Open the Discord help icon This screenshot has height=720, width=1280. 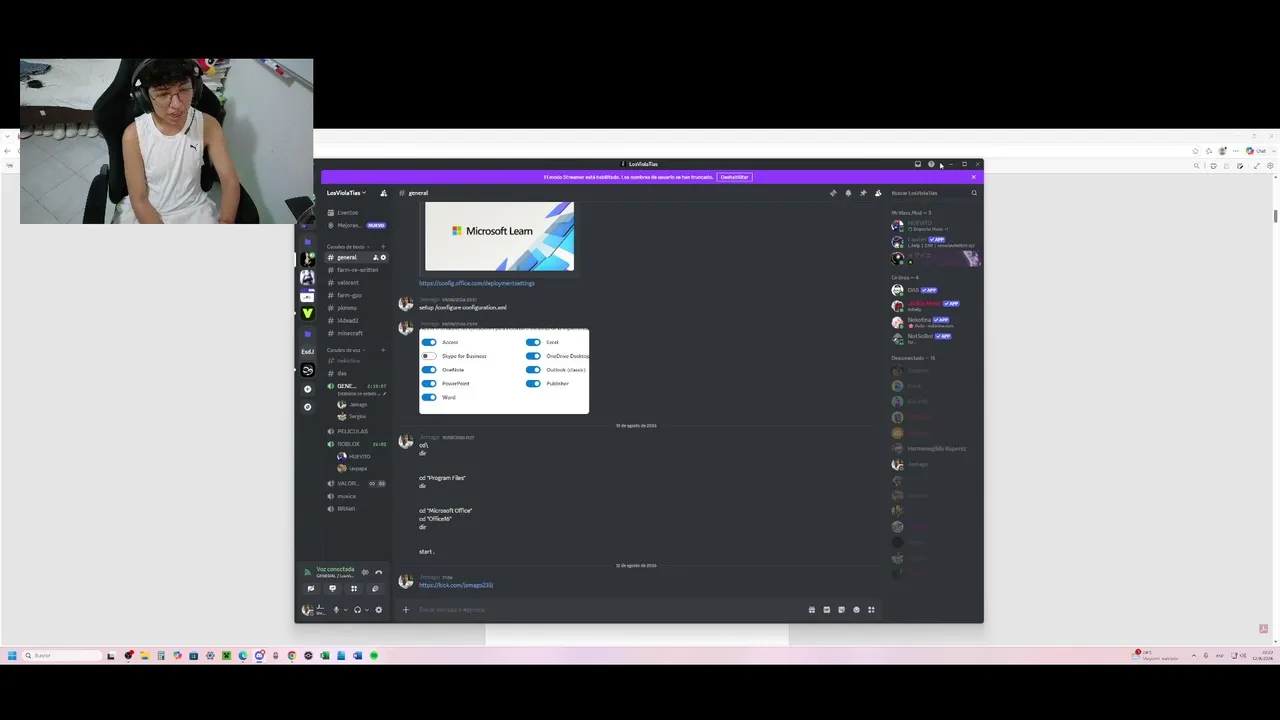pos(931,164)
